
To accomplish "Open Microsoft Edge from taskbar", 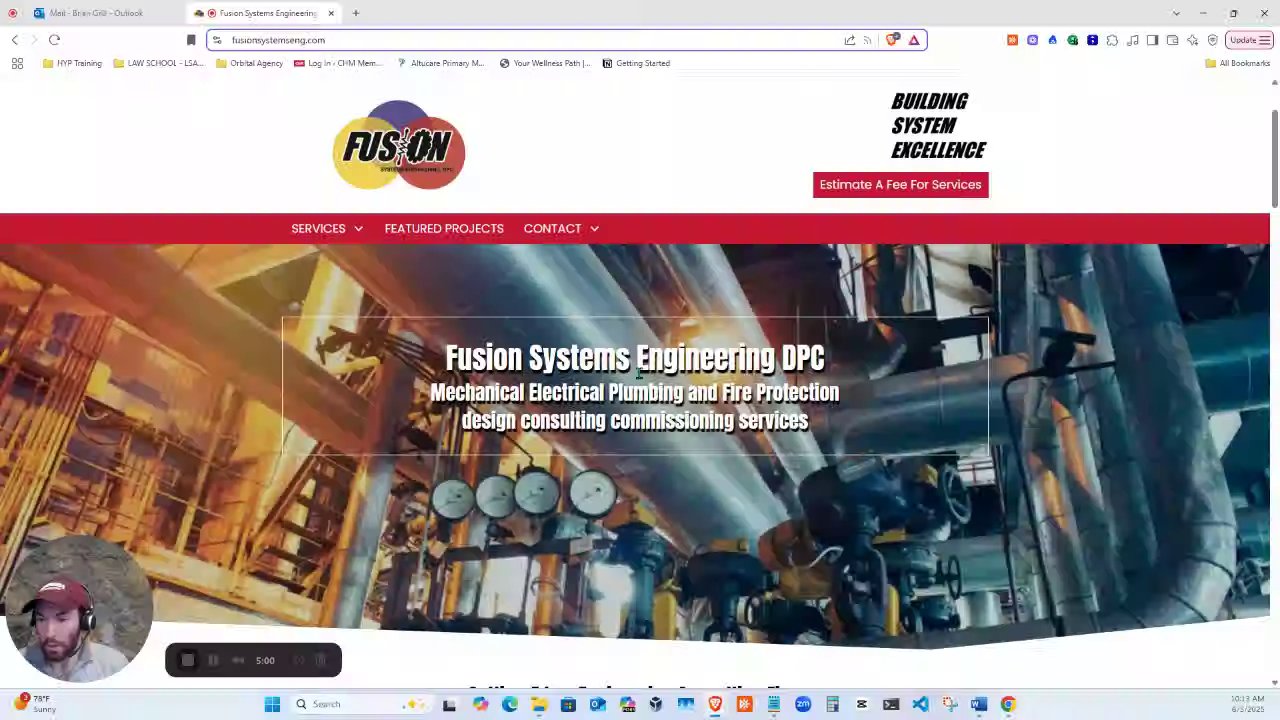I will (510, 704).
